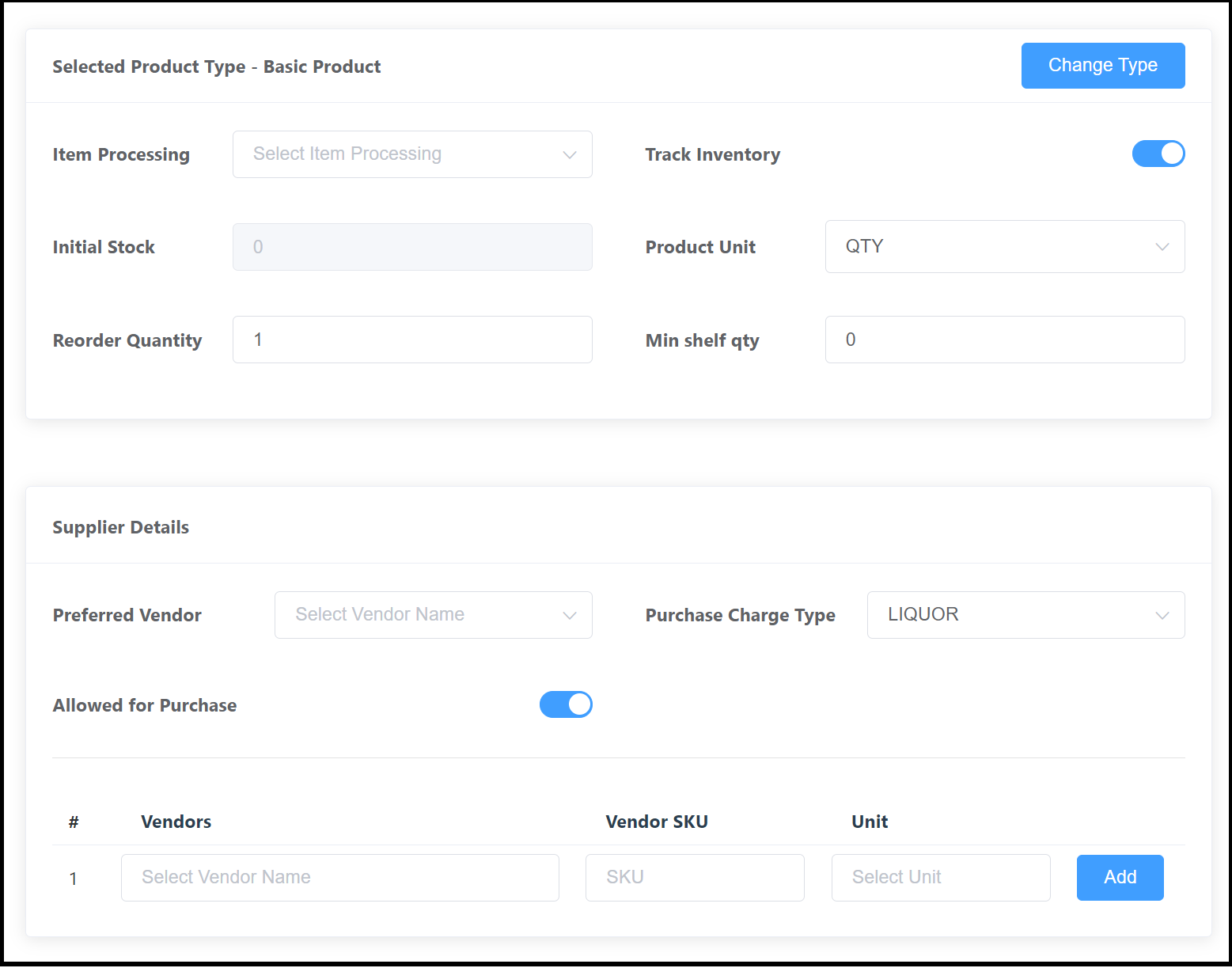Click the Initial Stock field

(411, 246)
